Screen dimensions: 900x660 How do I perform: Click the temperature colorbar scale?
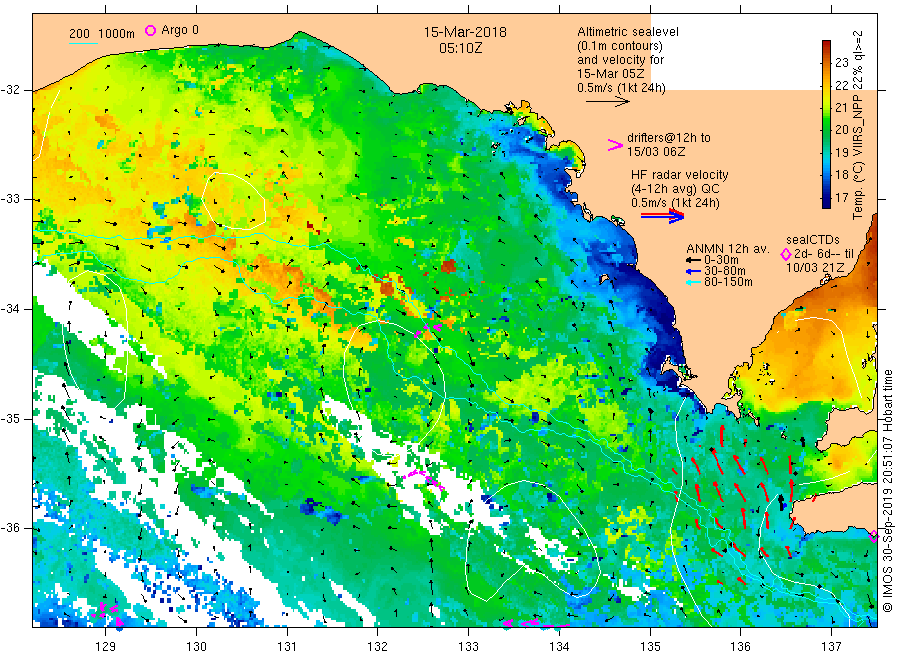point(826,124)
